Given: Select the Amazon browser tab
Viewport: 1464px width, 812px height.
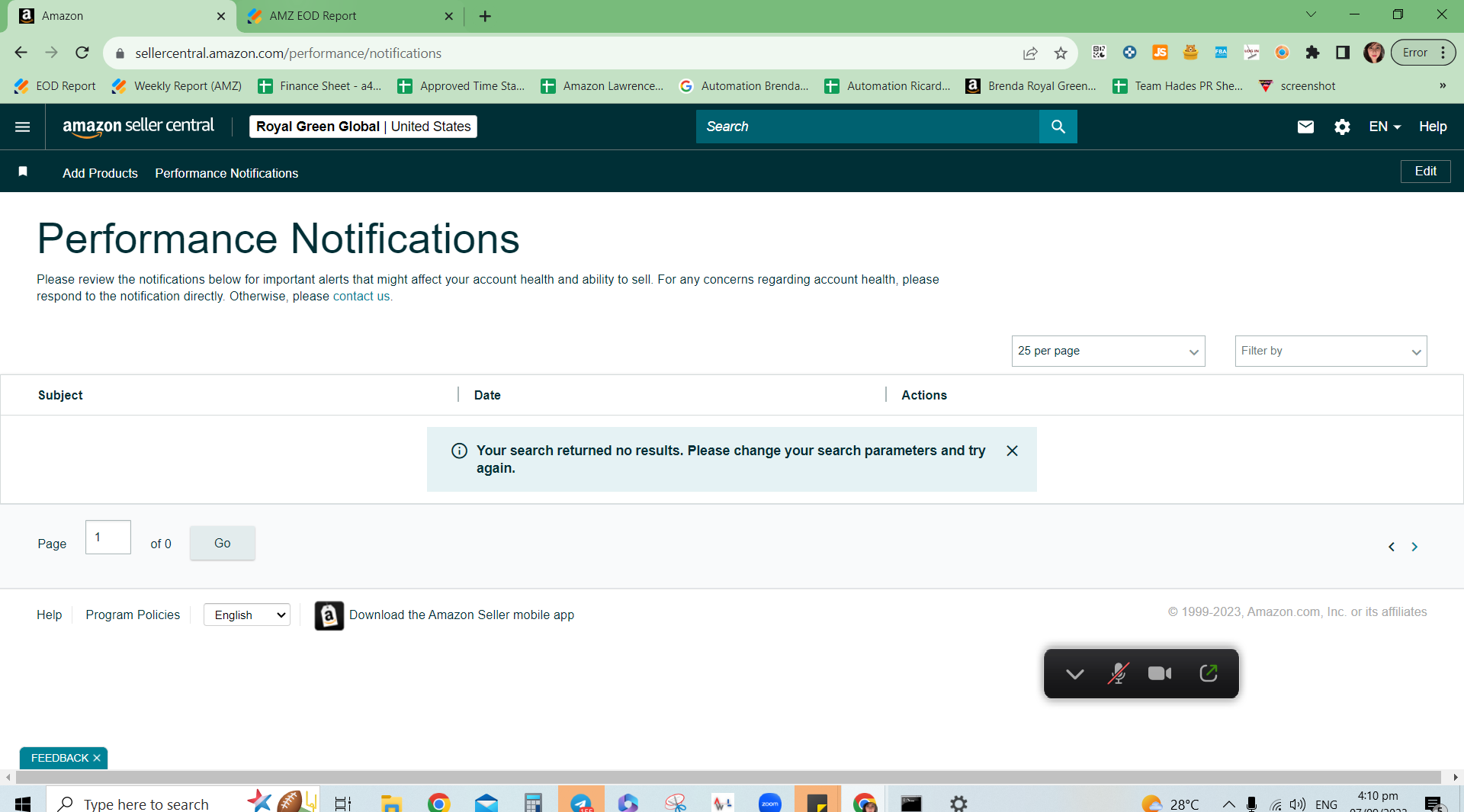Looking at the screenshot, I should [122, 16].
